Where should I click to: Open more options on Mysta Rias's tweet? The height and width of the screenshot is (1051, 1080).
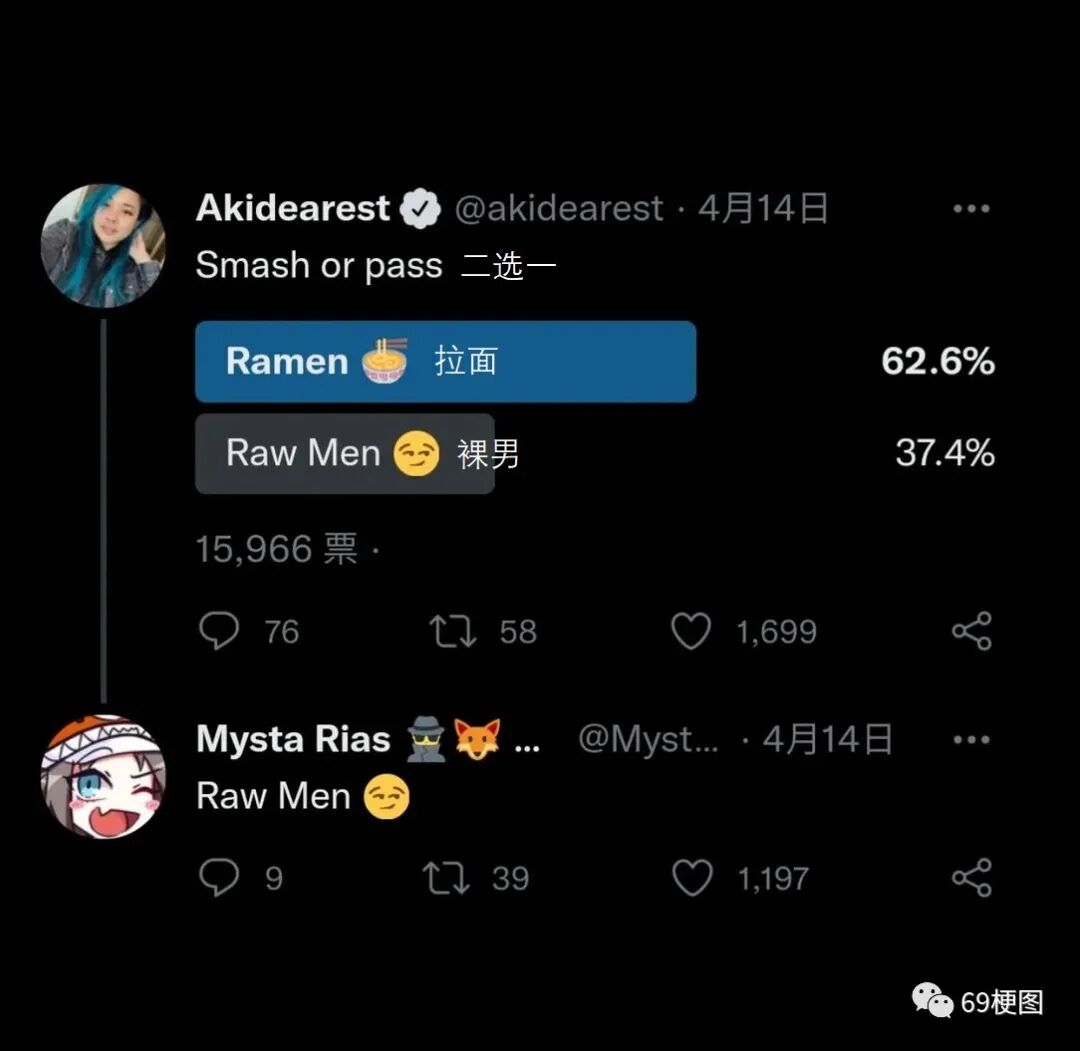coord(971,740)
